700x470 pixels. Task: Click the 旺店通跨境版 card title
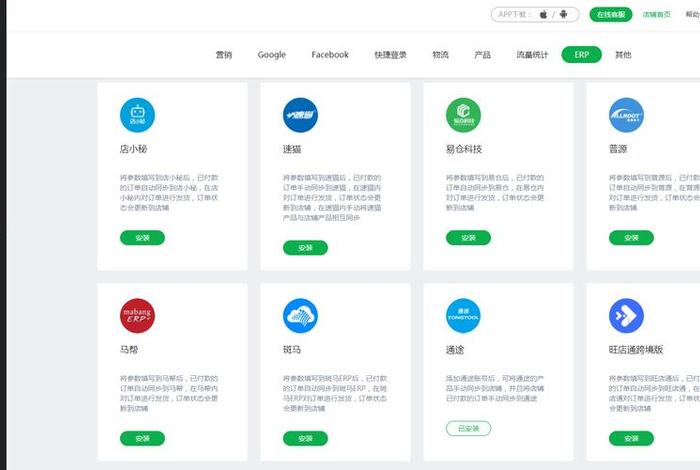pyautogui.click(x=636, y=349)
